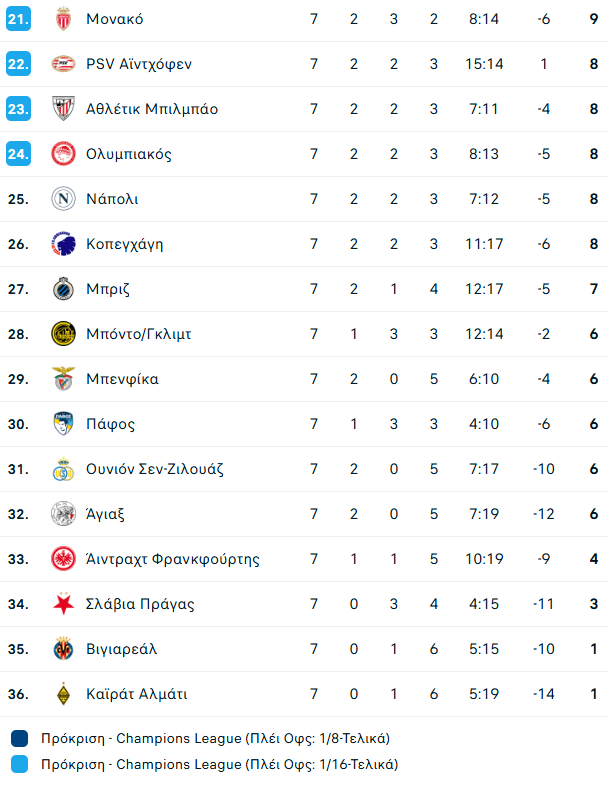Click the Copenhagen club crest

(x=63, y=244)
